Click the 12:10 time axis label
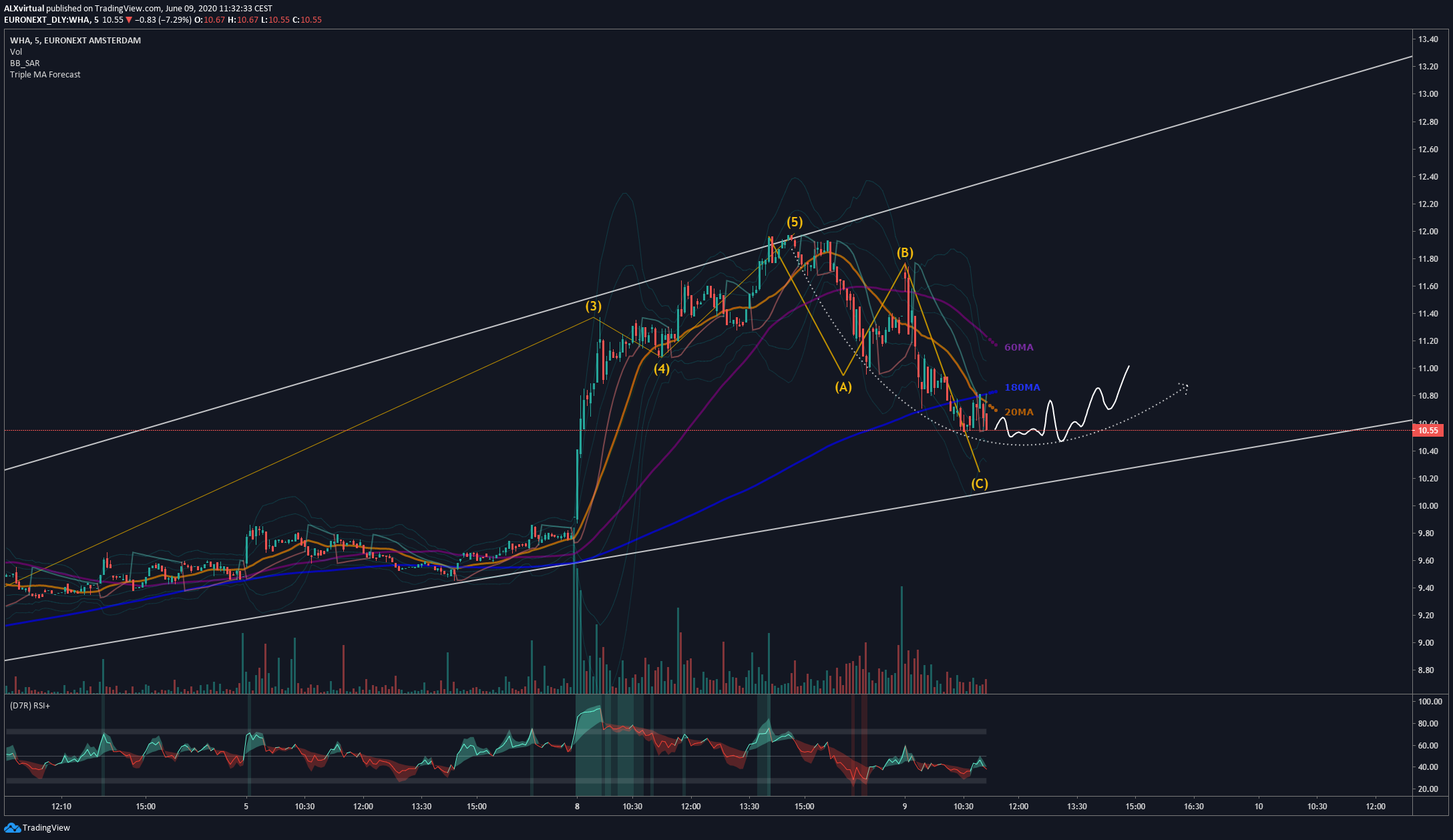 tap(61, 807)
